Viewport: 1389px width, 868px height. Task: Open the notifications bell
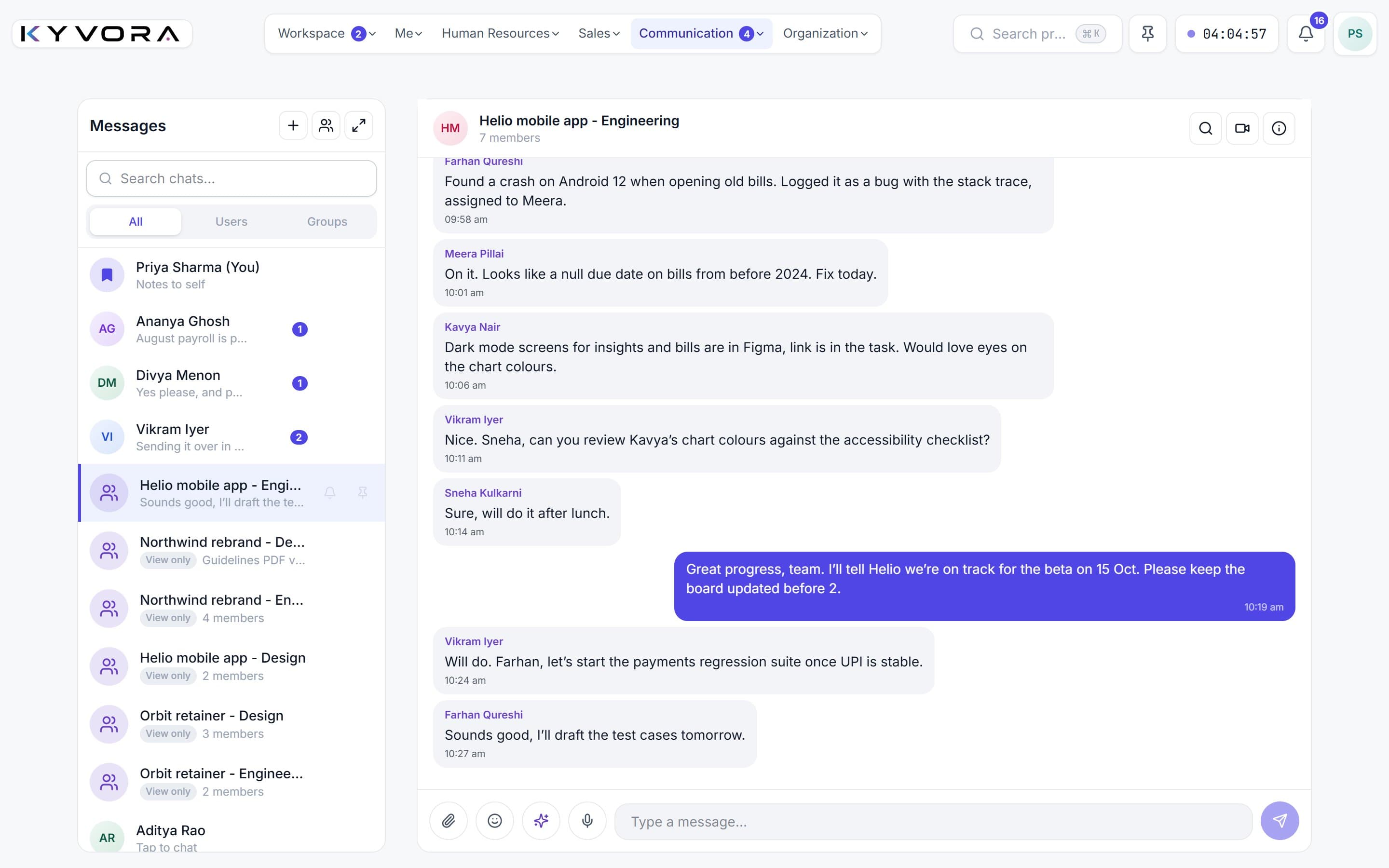click(x=1306, y=34)
